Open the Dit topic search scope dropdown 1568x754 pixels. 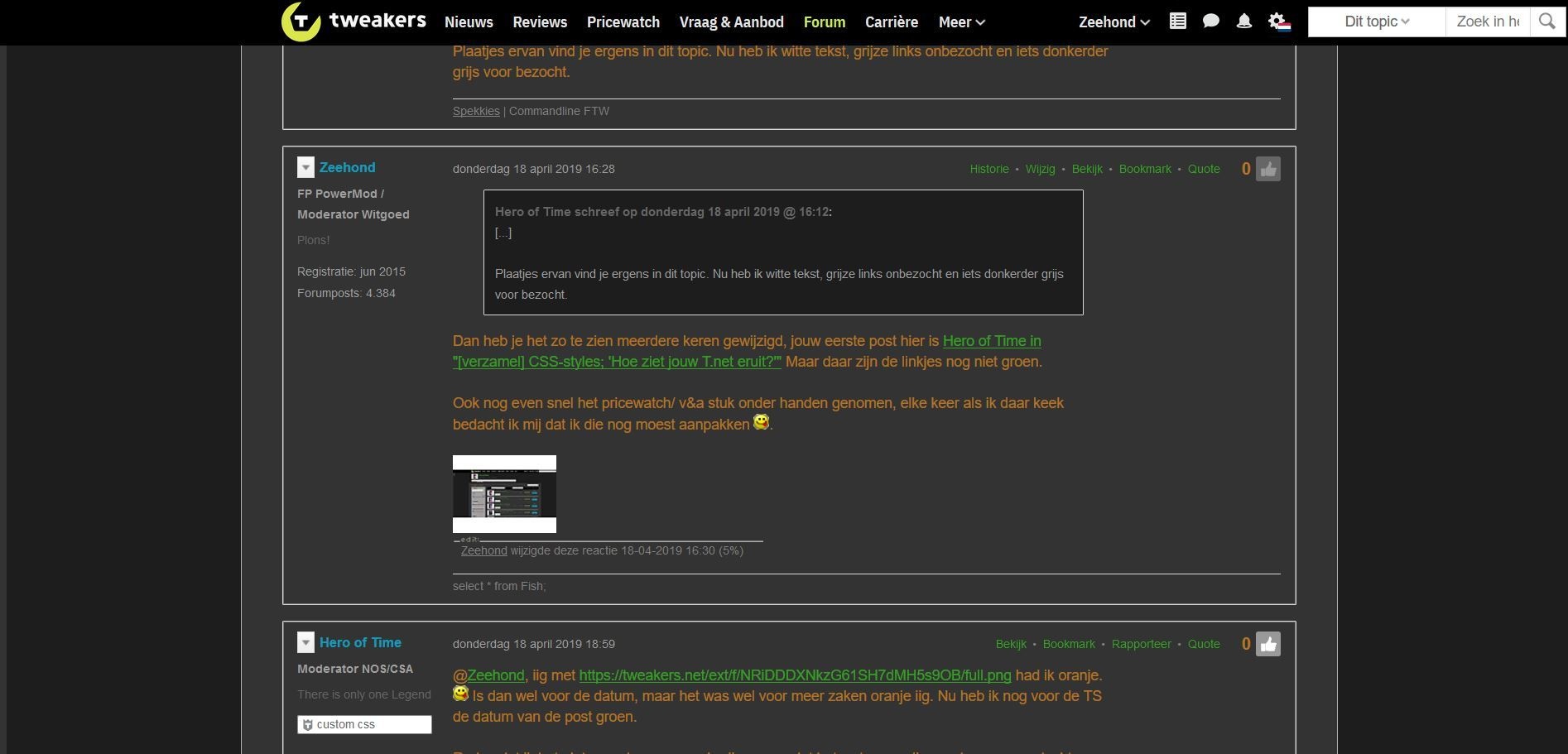1377,22
